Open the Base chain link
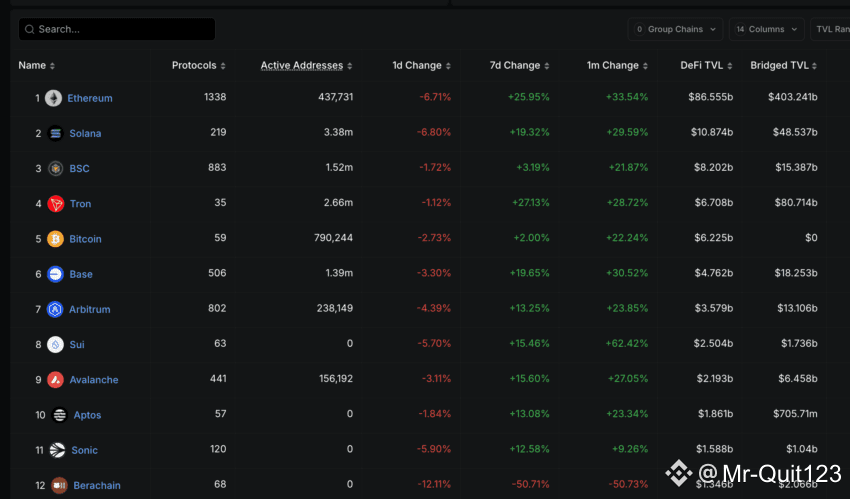Image resolution: width=850 pixels, height=499 pixels. [x=81, y=274]
